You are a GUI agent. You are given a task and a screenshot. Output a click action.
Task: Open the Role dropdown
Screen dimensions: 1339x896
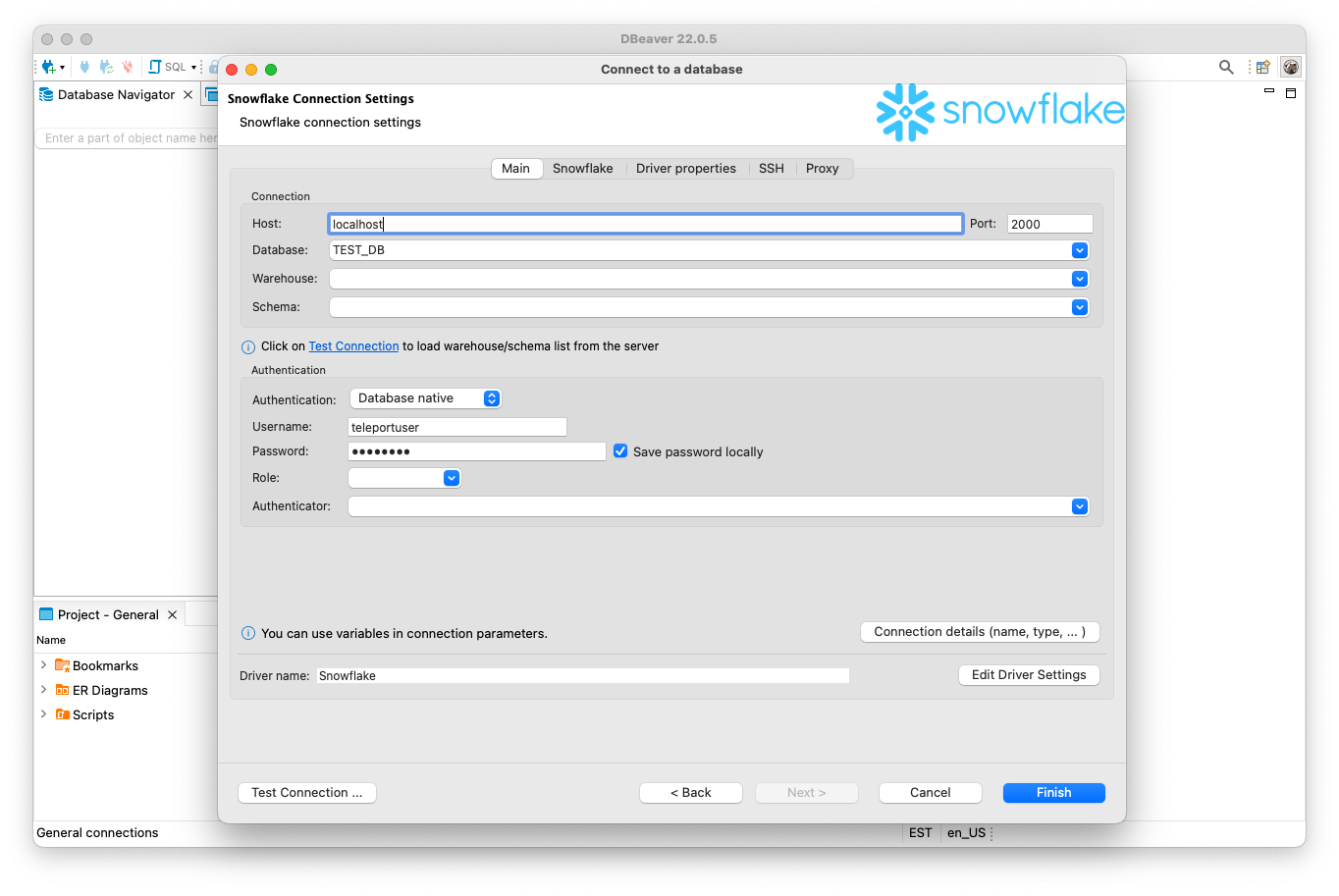click(451, 478)
